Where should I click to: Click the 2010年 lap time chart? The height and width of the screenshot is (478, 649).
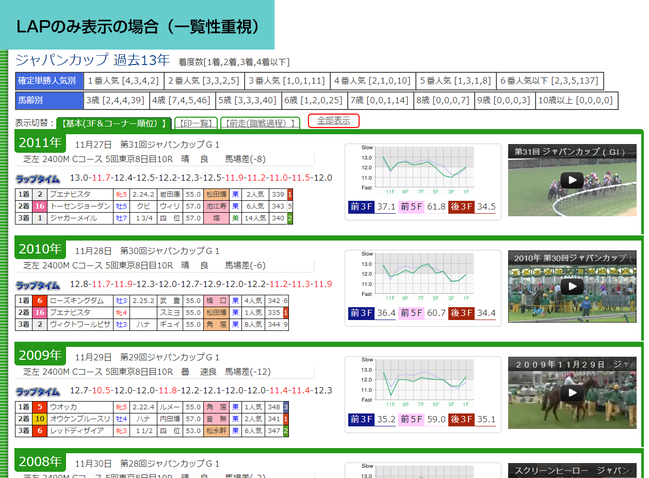[418, 276]
